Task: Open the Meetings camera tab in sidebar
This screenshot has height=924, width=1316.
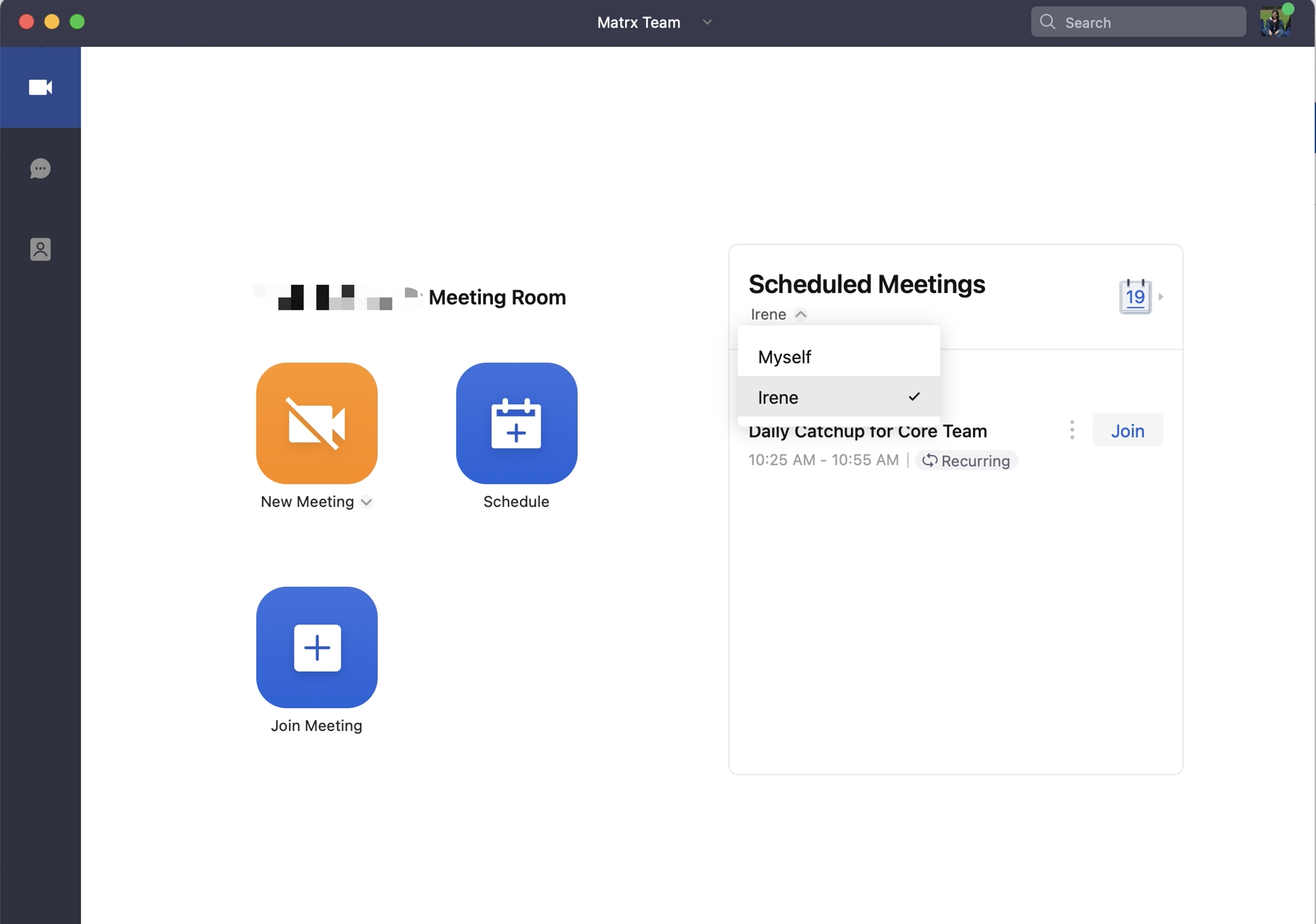Action: point(40,87)
